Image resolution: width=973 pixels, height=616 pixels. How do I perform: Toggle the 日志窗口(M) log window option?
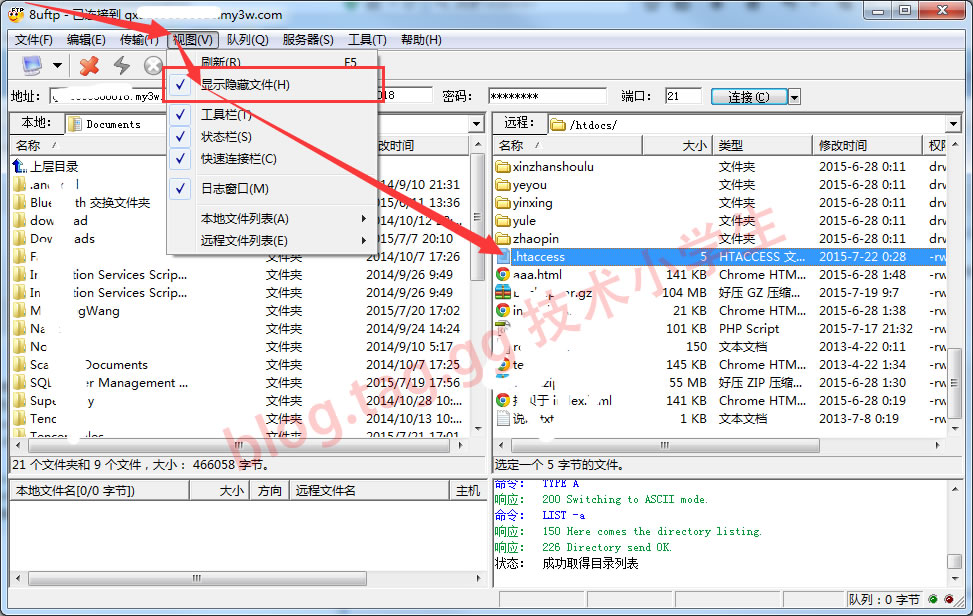234,188
